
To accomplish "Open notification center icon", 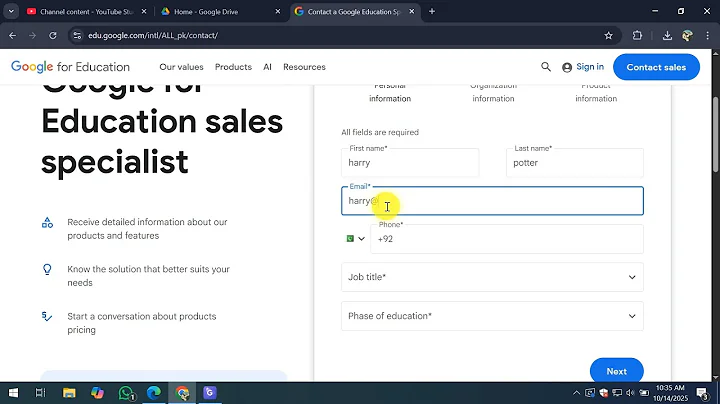I will tap(702, 393).
